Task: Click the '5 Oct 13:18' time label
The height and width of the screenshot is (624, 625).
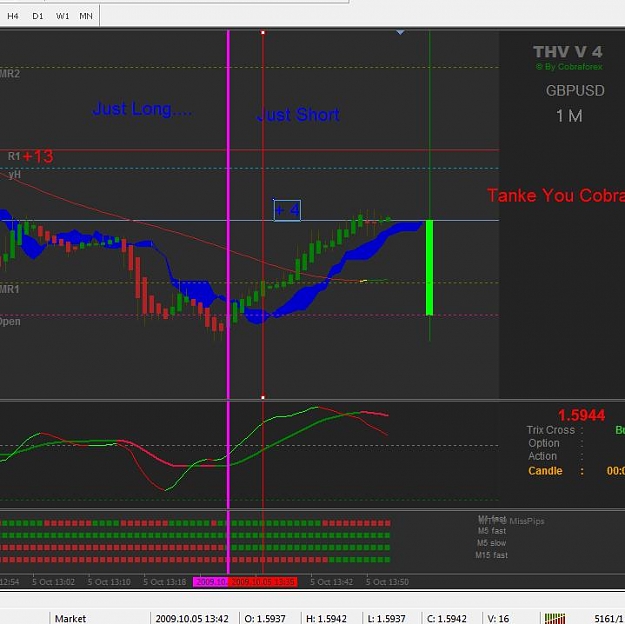Action: [165, 582]
